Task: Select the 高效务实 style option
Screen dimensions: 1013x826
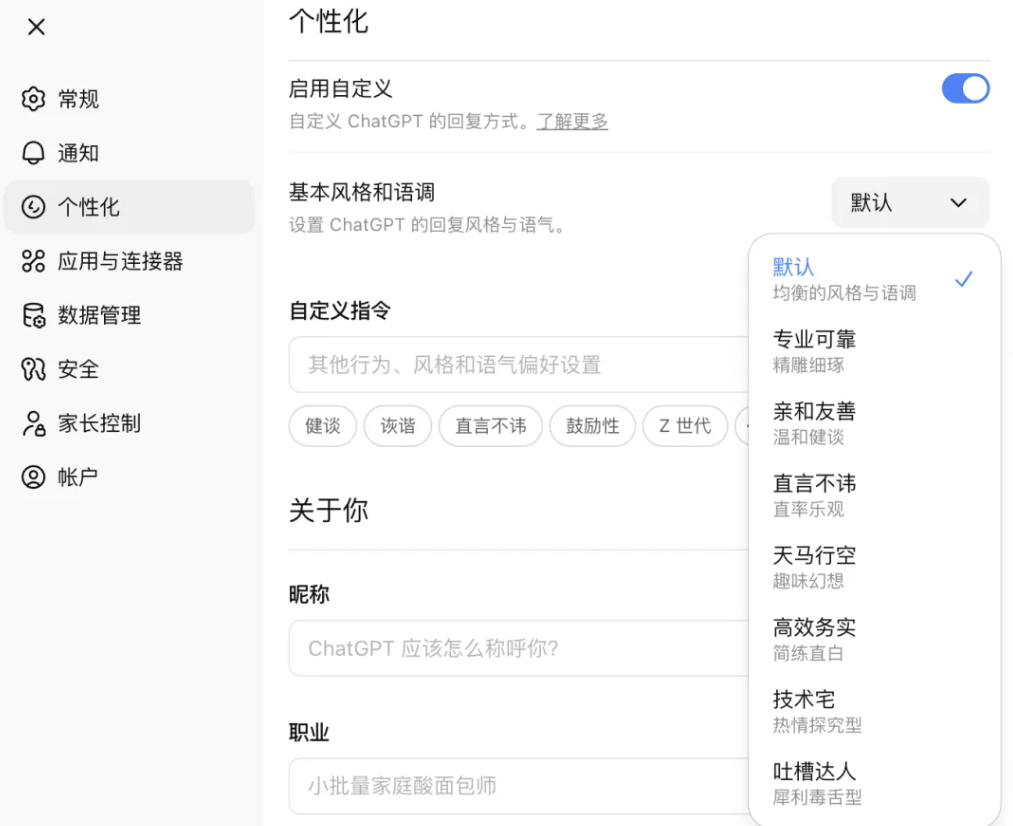Action: (874, 639)
